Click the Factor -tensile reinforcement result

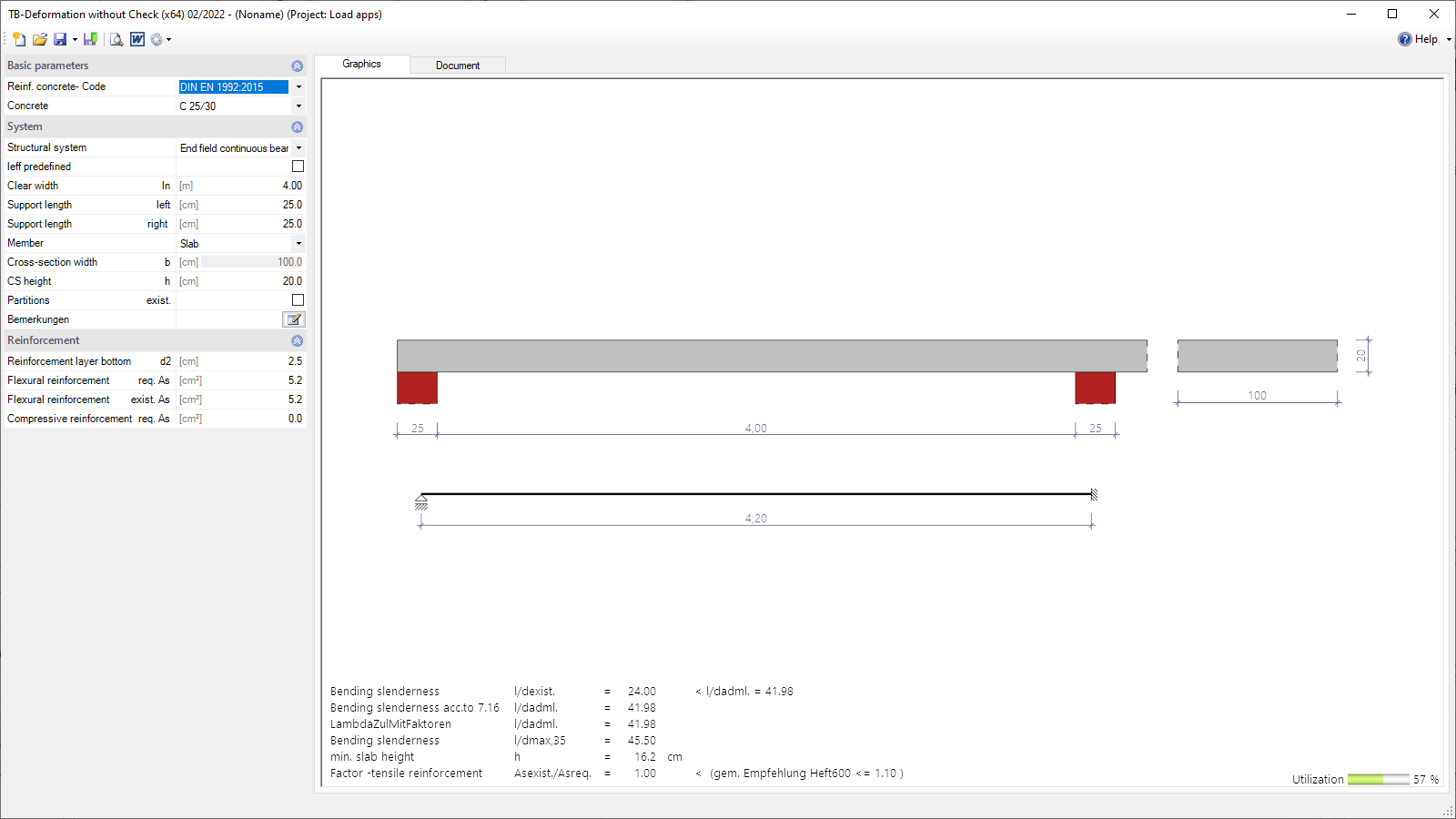617,773
